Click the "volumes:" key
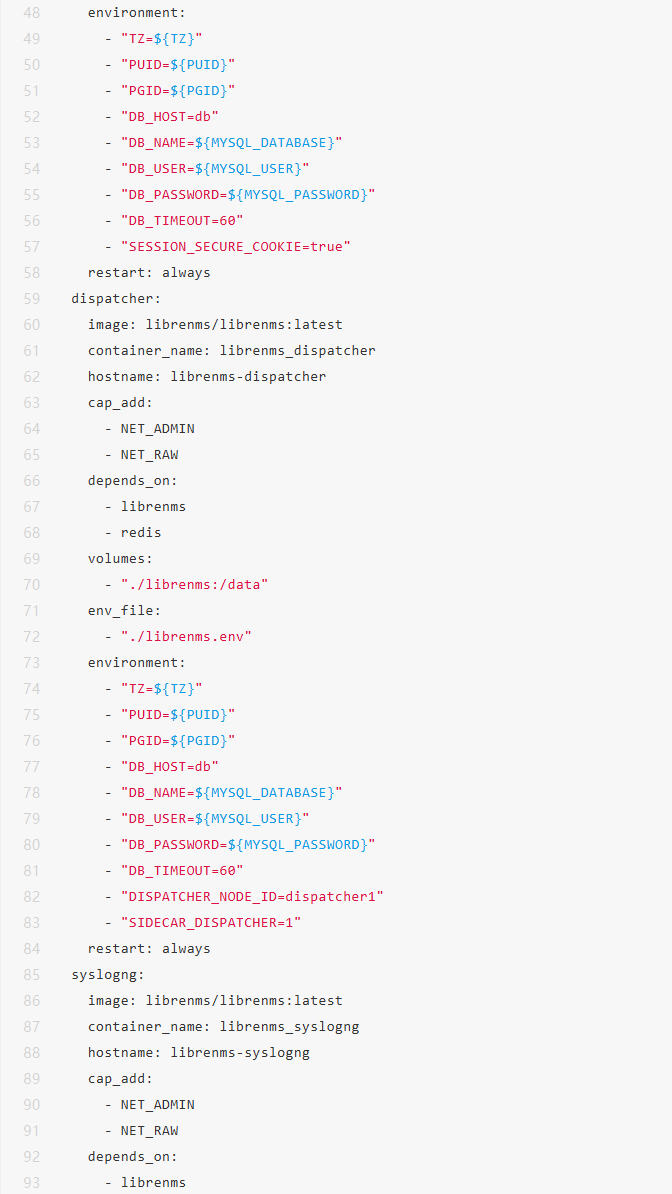Viewport: 672px width, 1194px height. [x=120, y=558]
